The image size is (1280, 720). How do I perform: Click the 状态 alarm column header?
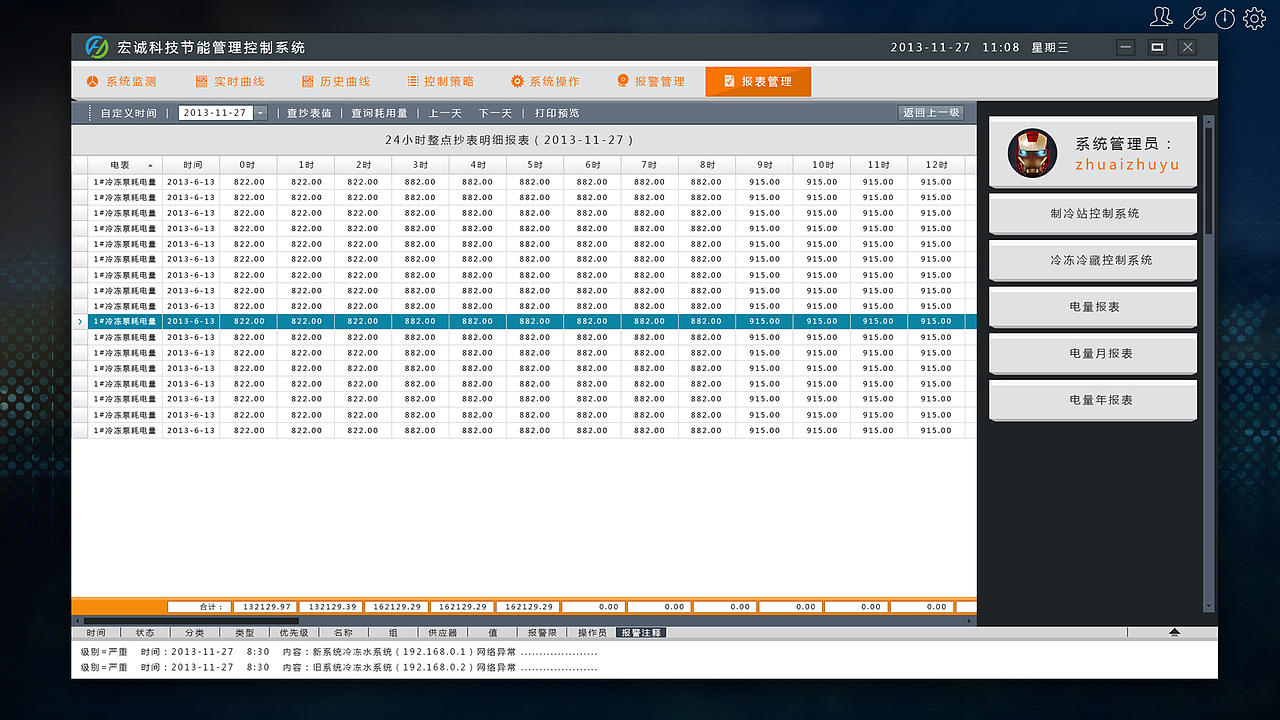coord(145,632)
